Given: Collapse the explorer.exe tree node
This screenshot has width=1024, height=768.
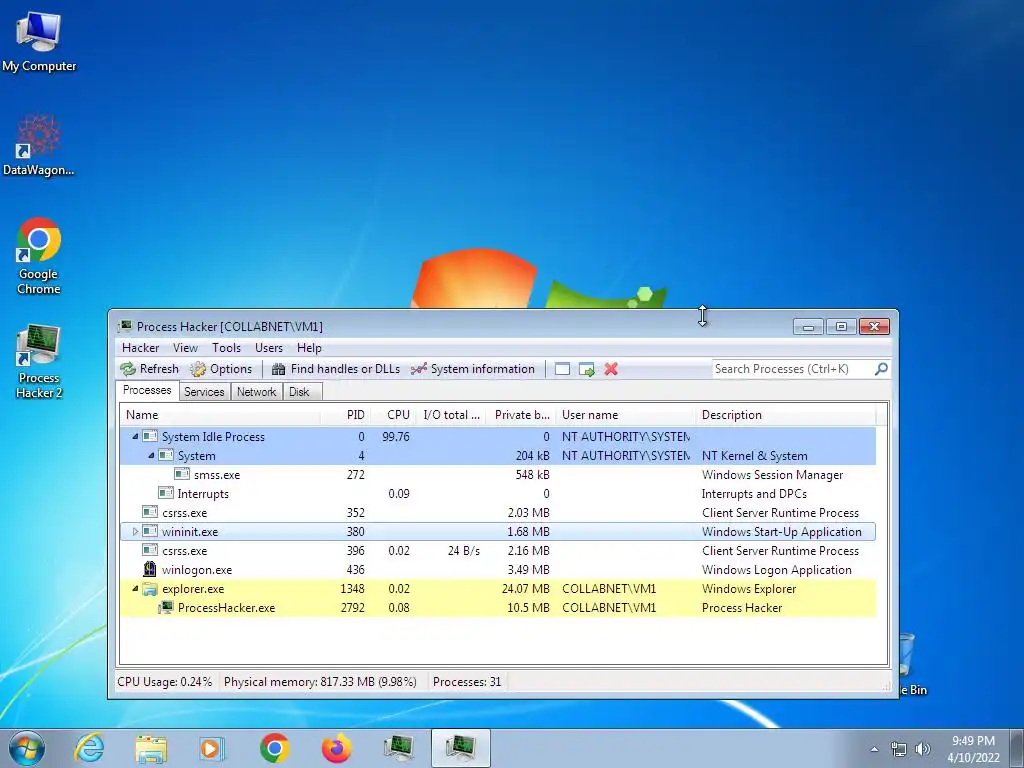Looking at the screenshot, I should click(135, 588).
